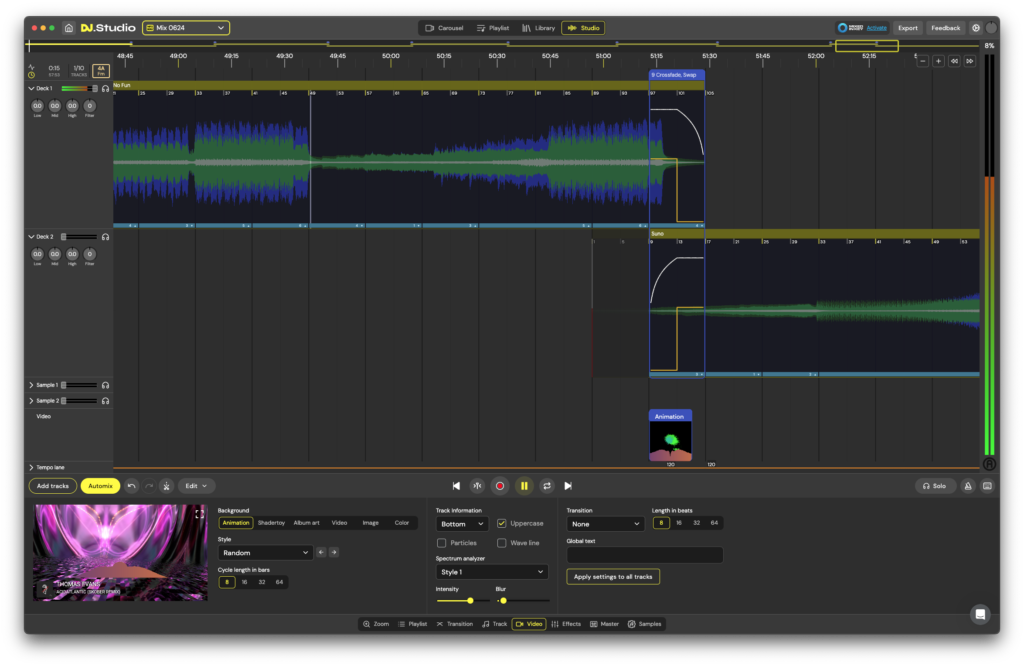Click the Export button
This screenshot has width=1024, height=666.
tap(907, 27)
